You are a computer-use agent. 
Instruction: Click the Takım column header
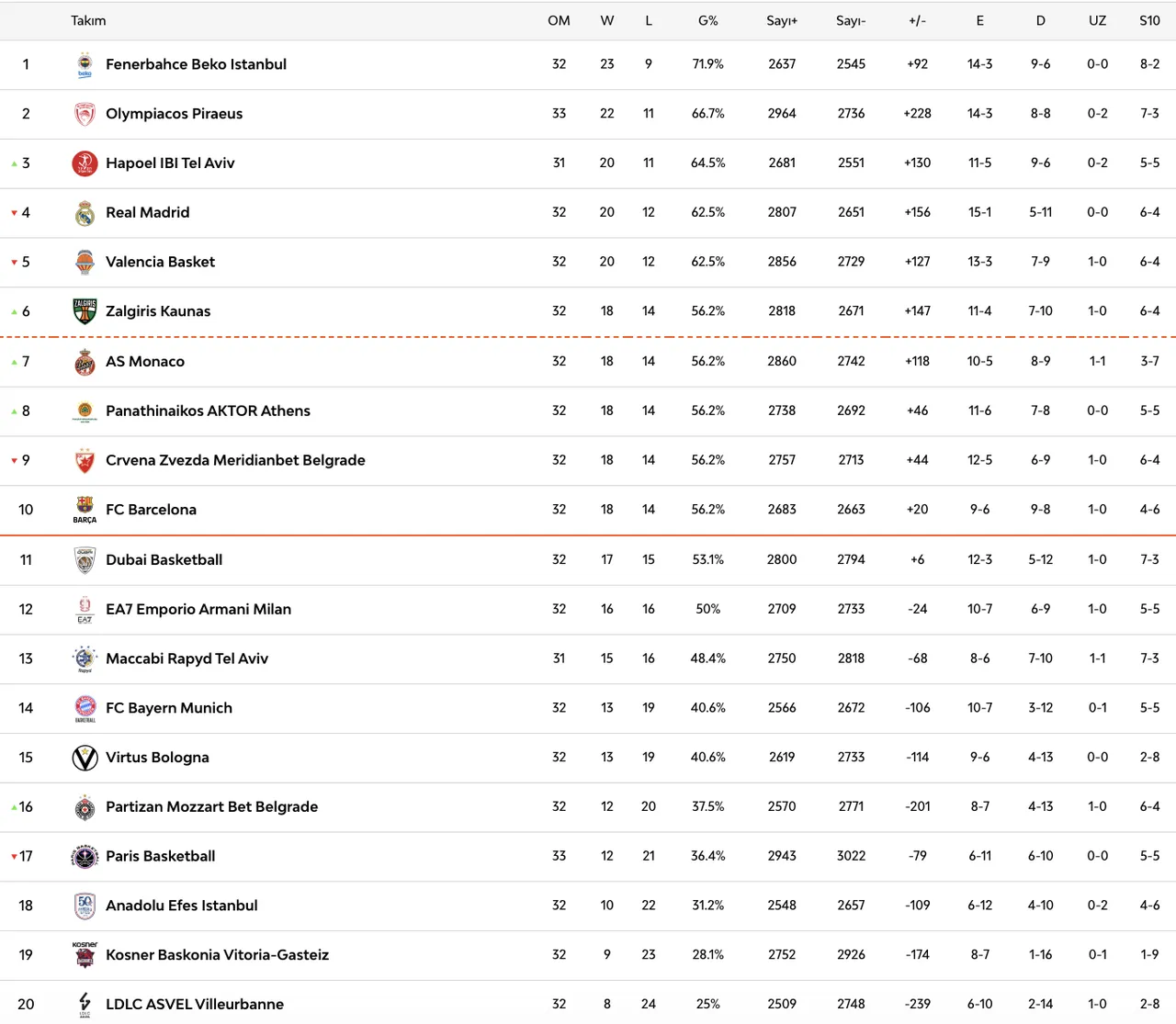click(88, 20)
